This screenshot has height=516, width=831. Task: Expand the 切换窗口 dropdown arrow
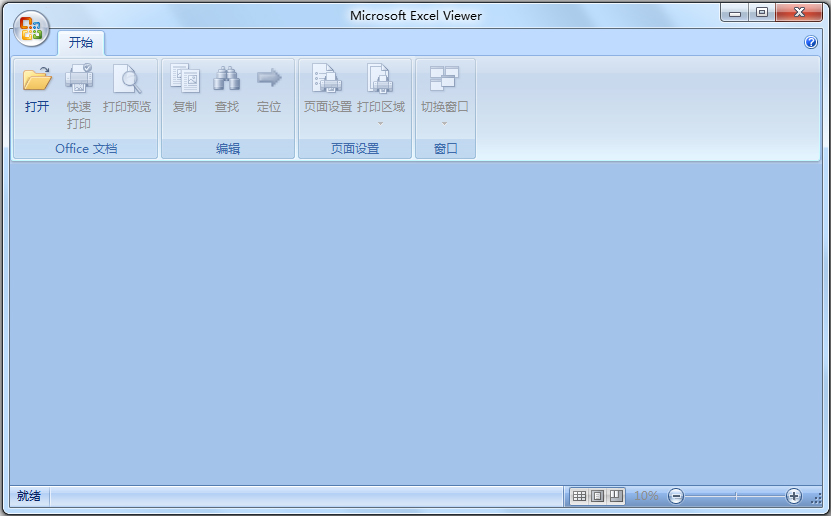point(444,123)
